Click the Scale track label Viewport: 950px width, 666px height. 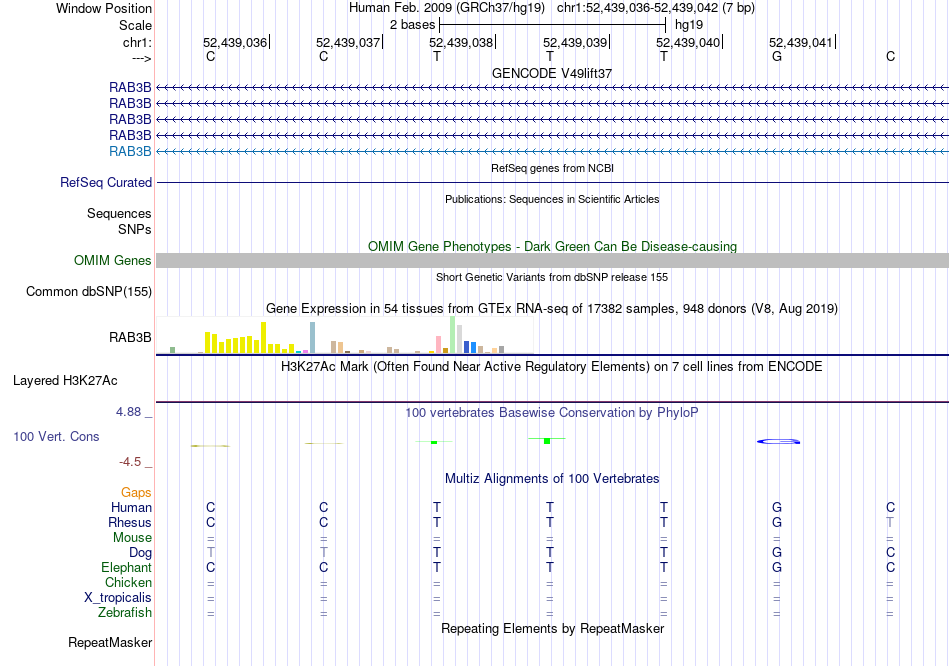click(135, 25)
